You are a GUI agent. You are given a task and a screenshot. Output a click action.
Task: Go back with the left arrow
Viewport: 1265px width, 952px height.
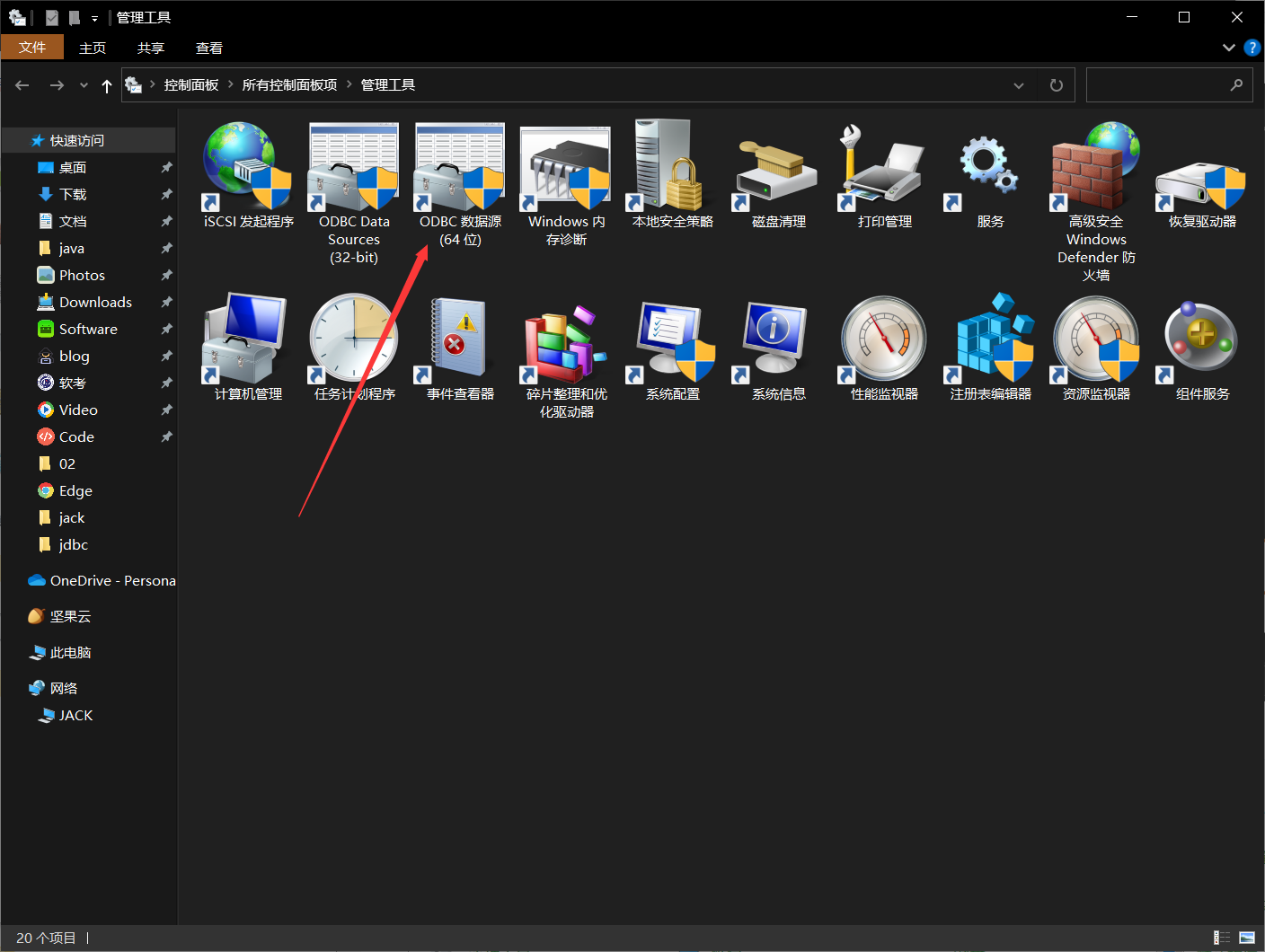22,85
